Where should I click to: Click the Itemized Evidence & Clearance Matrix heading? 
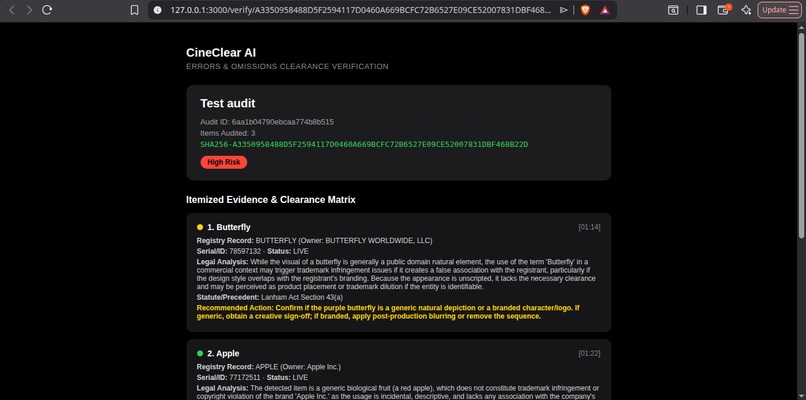pyautogui.click(x=271, y=199)
